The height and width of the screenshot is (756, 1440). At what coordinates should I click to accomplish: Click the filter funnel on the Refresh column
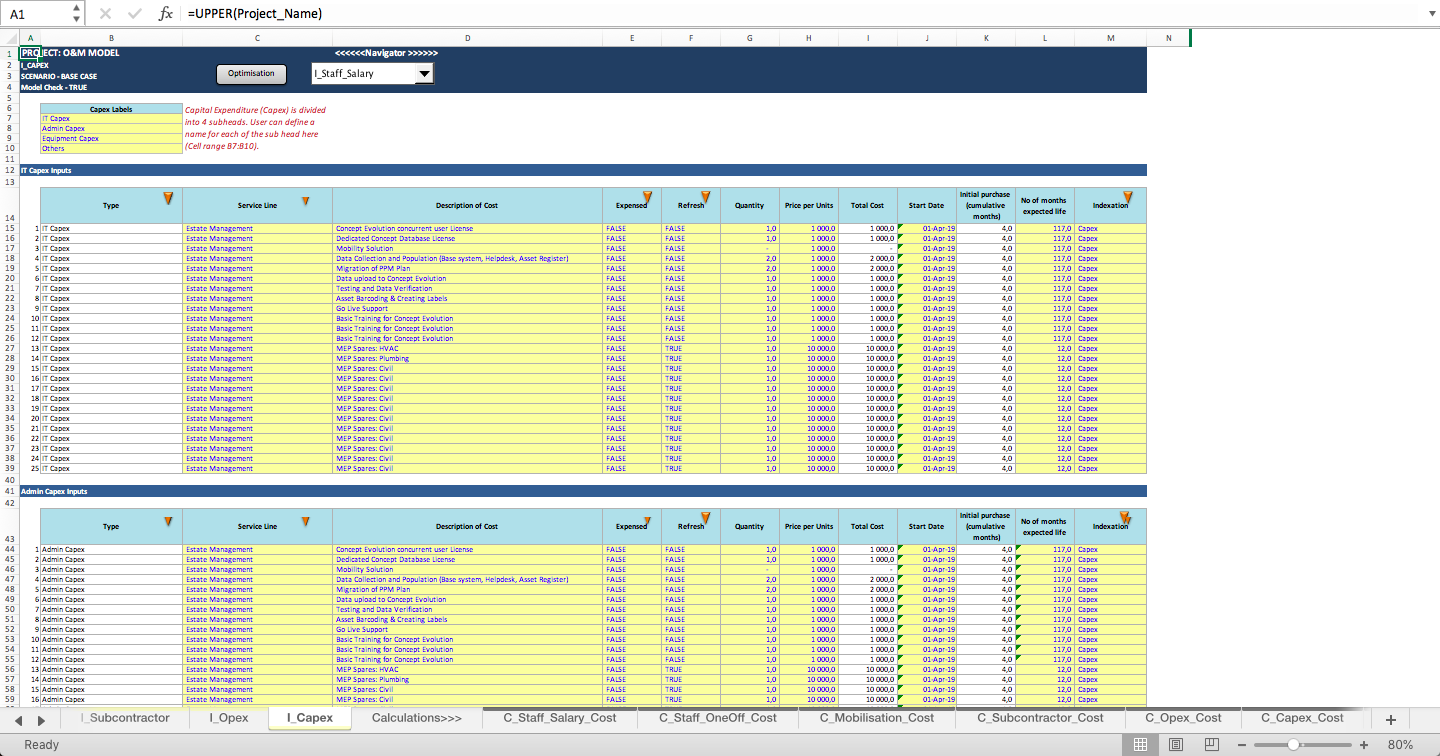(705, 198)
